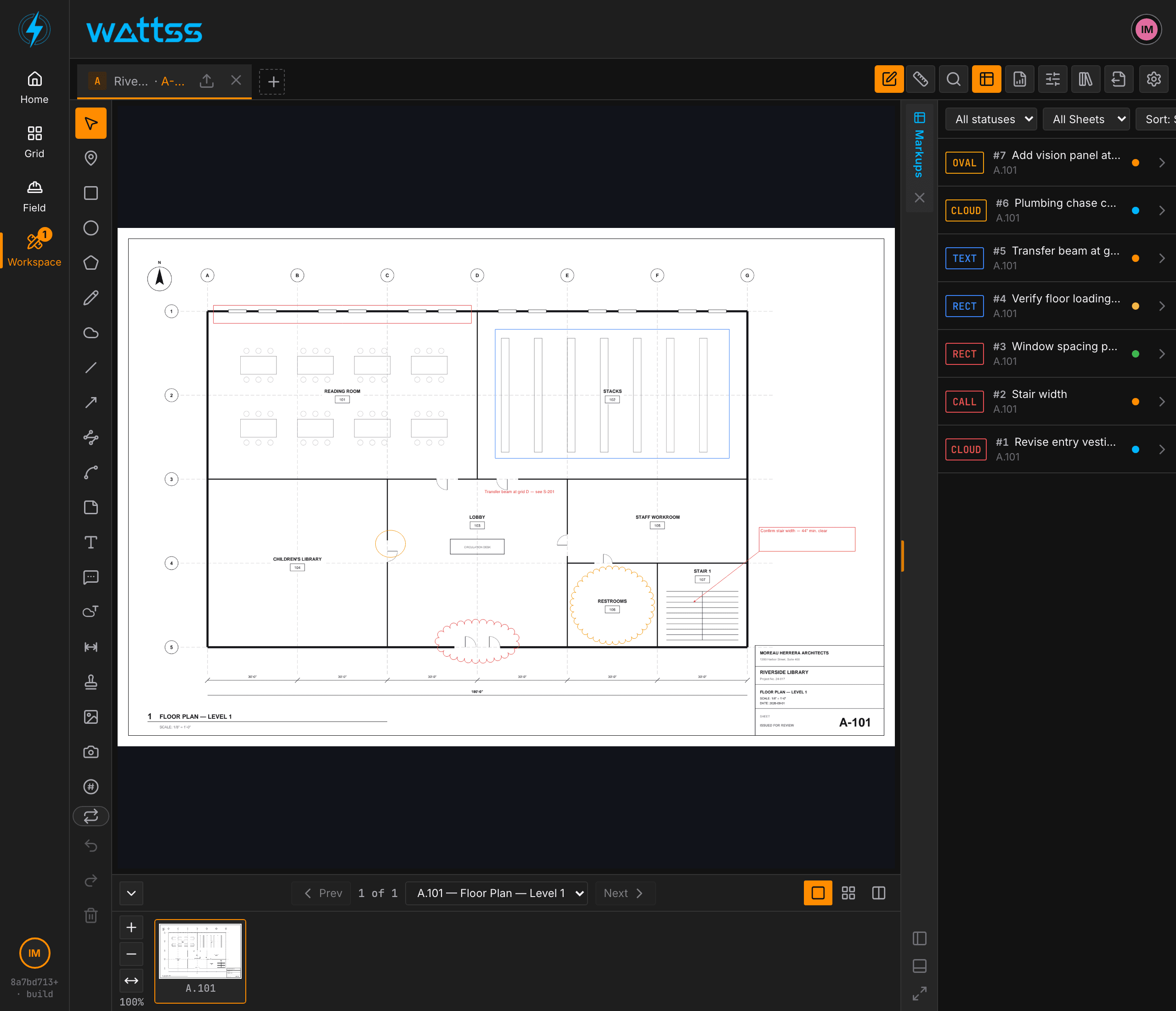Choose the dimension measure tool

(x=91, y=647)
